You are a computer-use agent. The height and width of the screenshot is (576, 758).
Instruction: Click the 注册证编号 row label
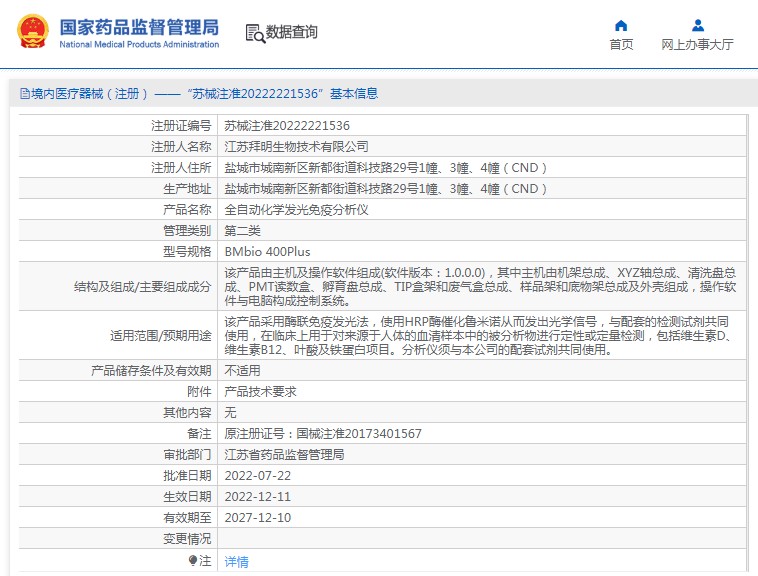(181, 126)
